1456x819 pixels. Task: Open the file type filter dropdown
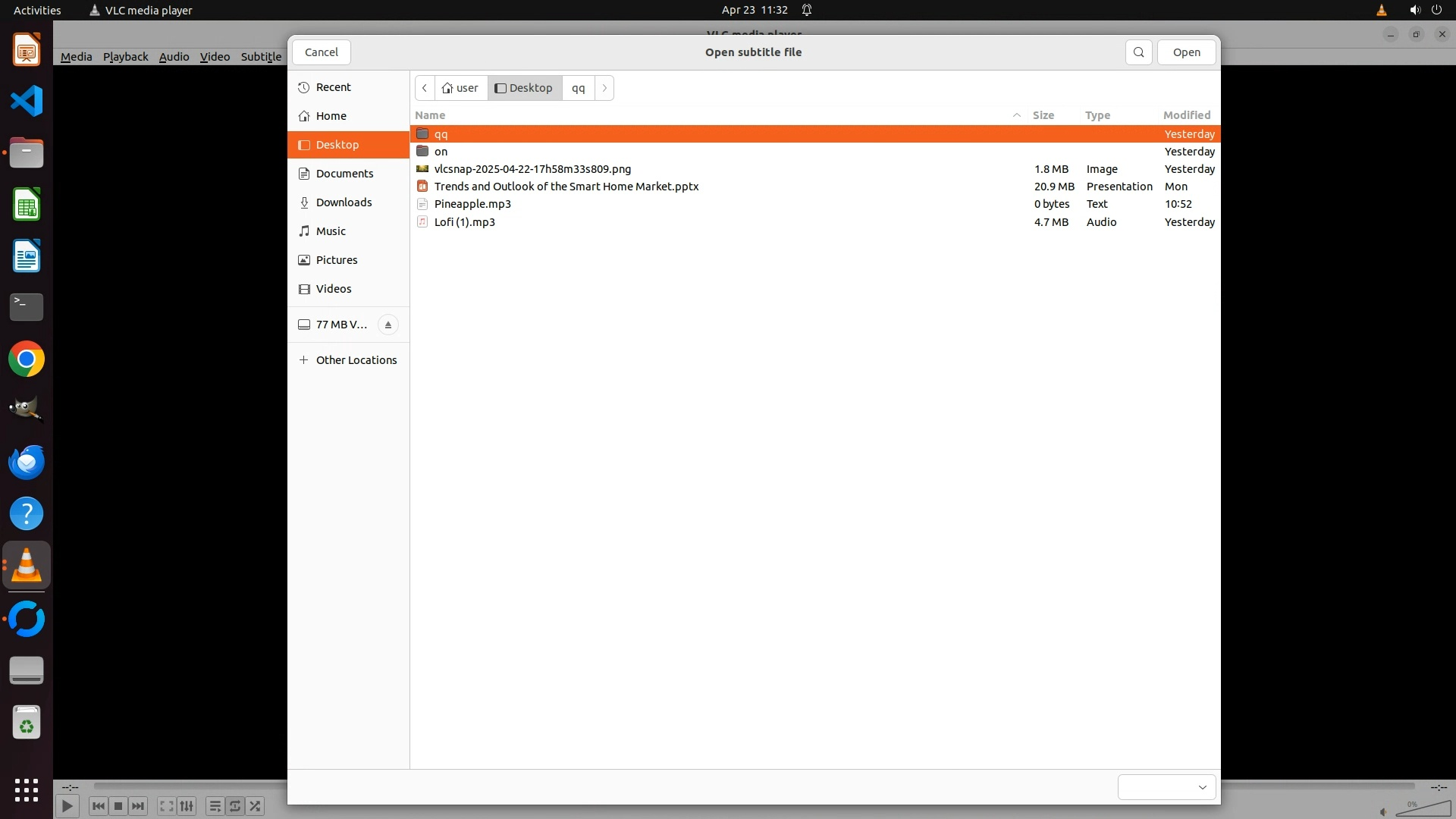coord(1166,787)
